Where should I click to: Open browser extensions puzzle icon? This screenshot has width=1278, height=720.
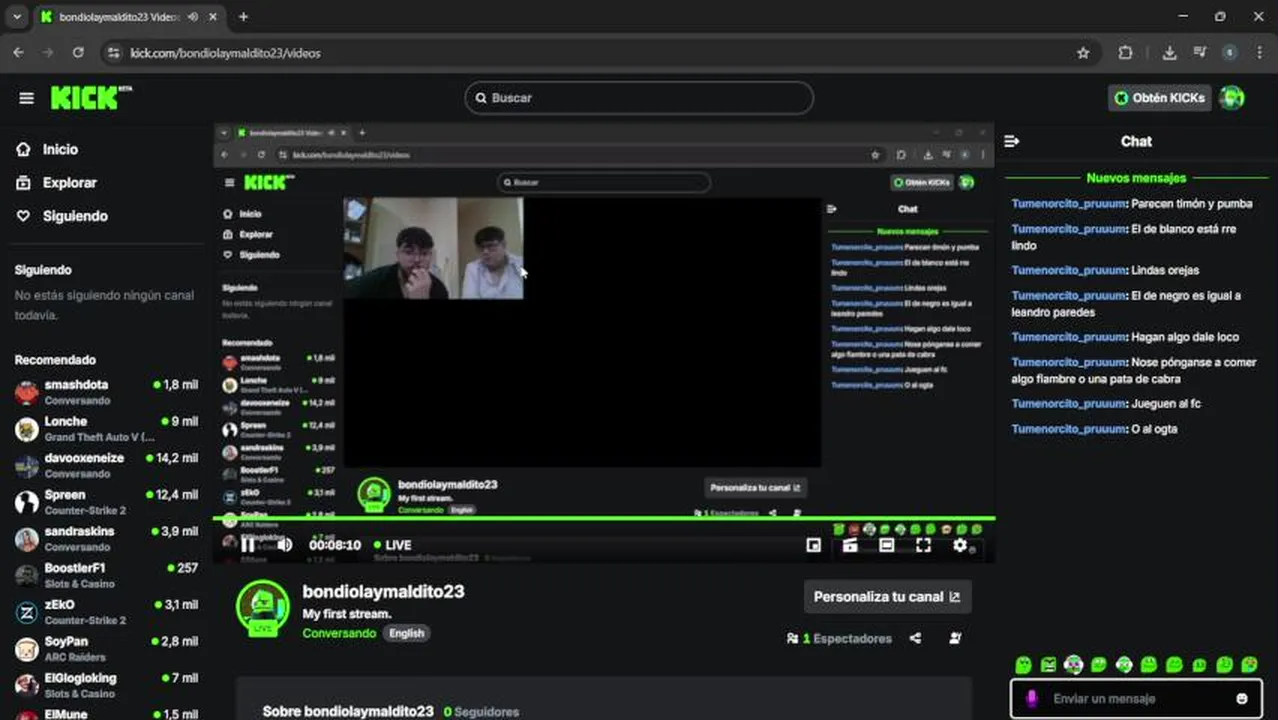(1125, 53)
